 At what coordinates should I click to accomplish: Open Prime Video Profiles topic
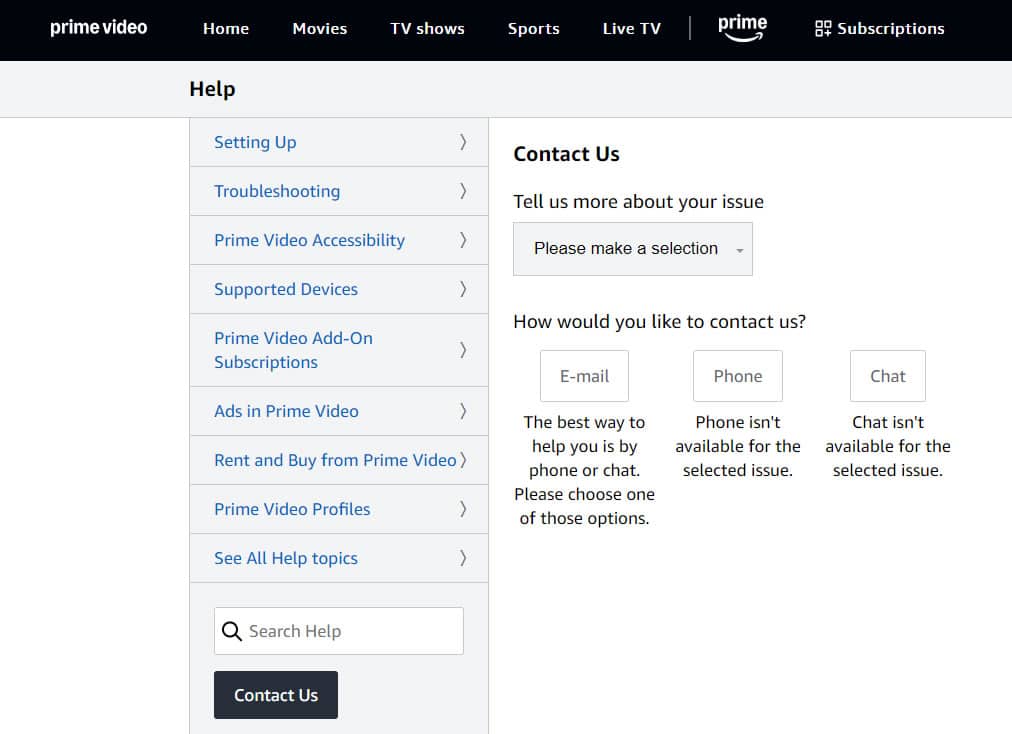pyautogui.click(x=339, y=509)
